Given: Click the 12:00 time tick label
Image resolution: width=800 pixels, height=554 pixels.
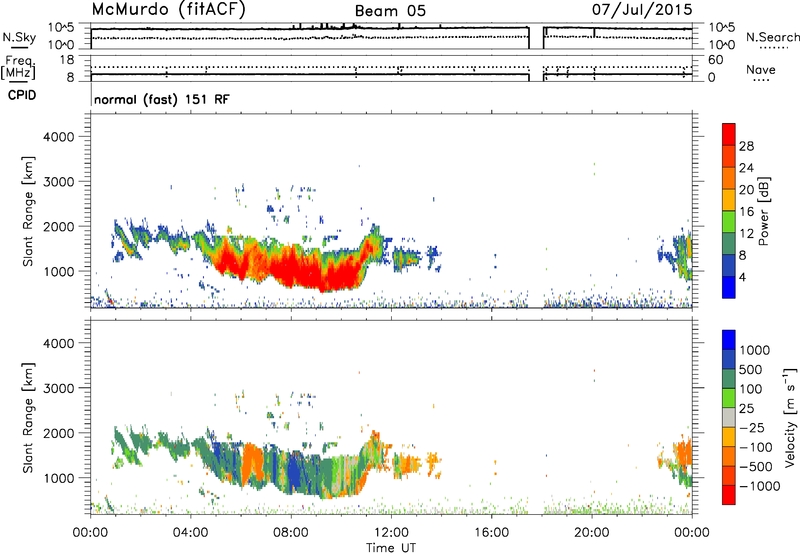Looking at the screenshot, I should 391,533.
